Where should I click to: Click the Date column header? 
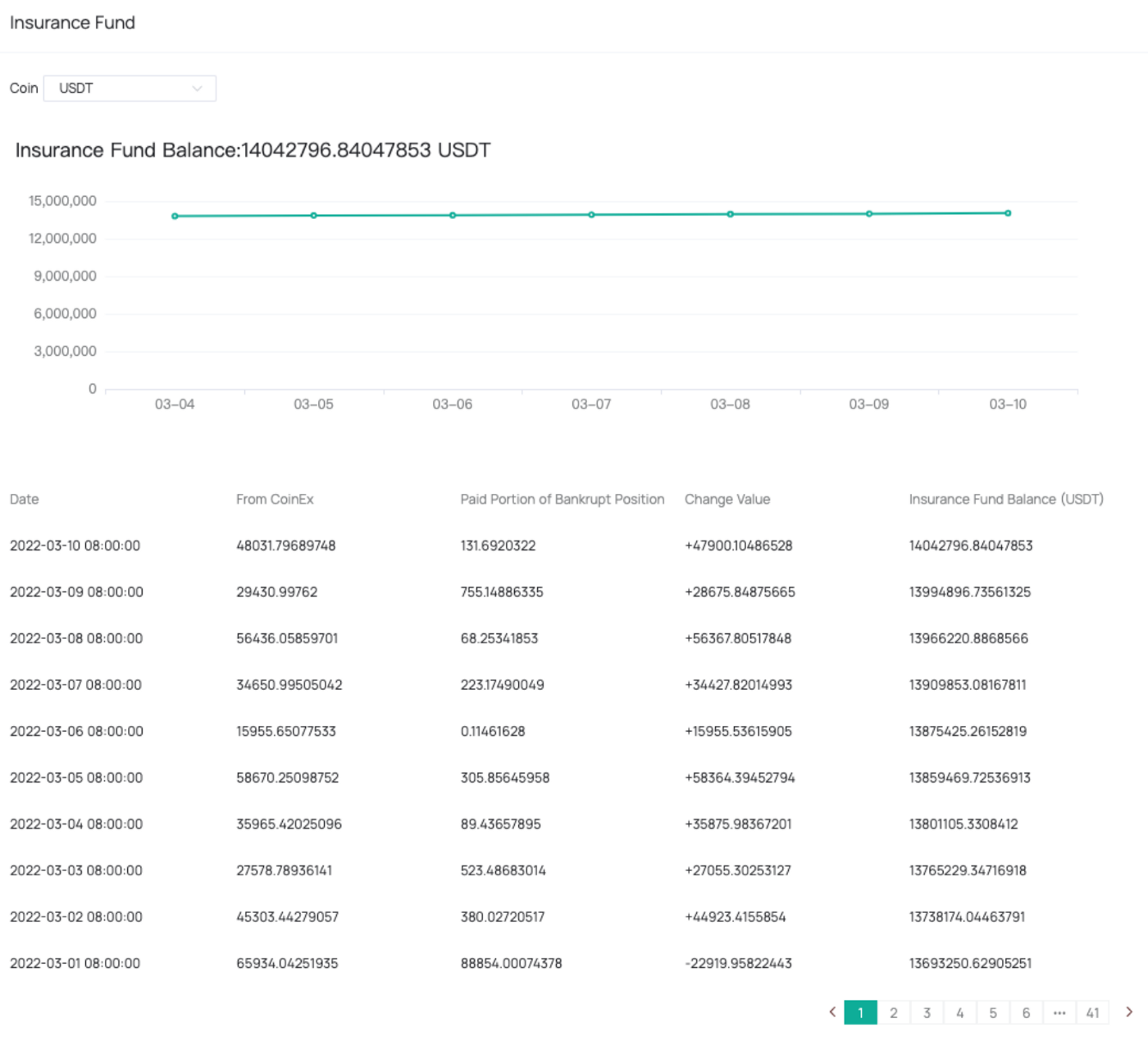(x=25, y=500)
